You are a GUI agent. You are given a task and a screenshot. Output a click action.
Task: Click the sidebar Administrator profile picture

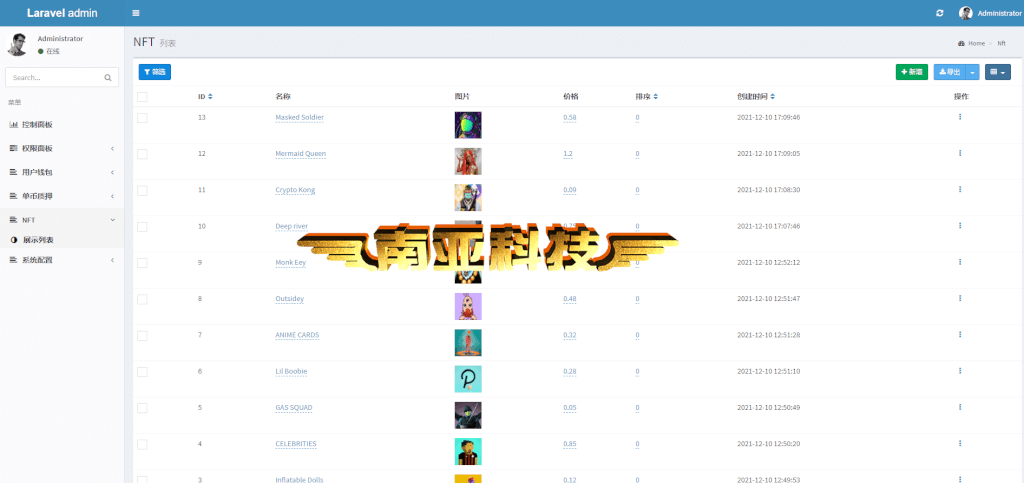pos(18,44)
